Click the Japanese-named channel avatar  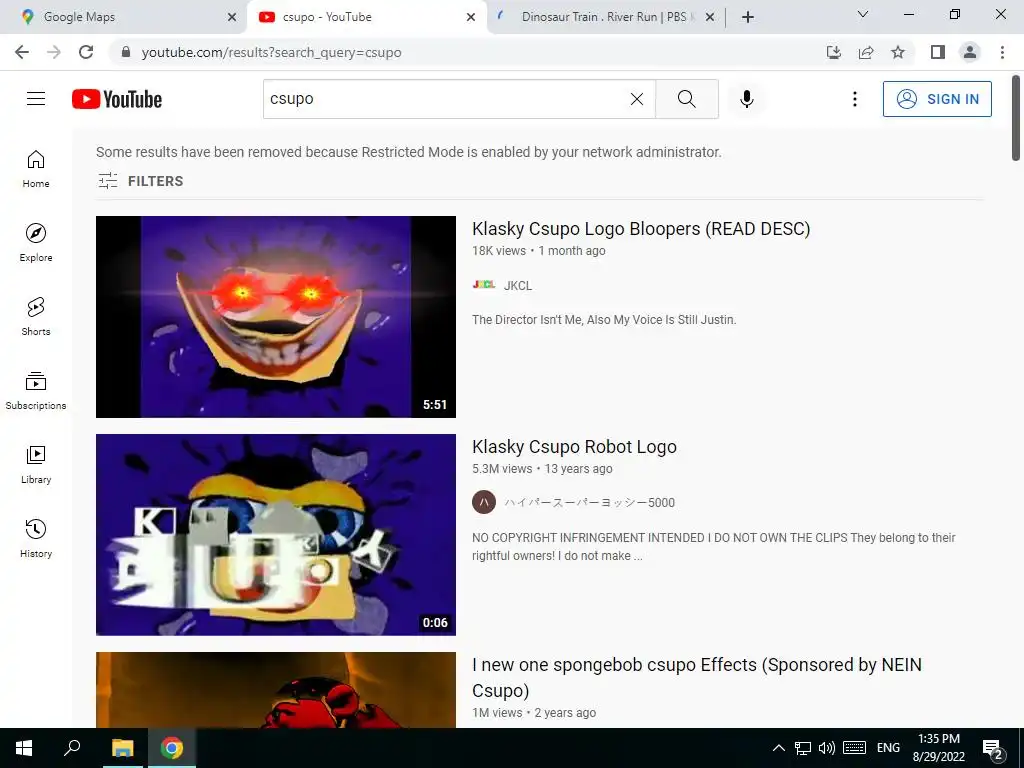(x=484, y=502)
